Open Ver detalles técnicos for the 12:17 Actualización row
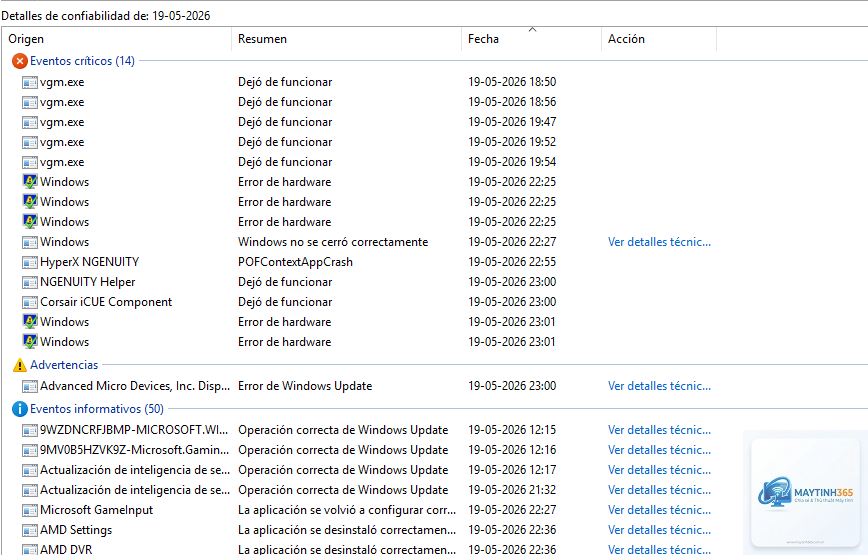 [x=659, y=470]
